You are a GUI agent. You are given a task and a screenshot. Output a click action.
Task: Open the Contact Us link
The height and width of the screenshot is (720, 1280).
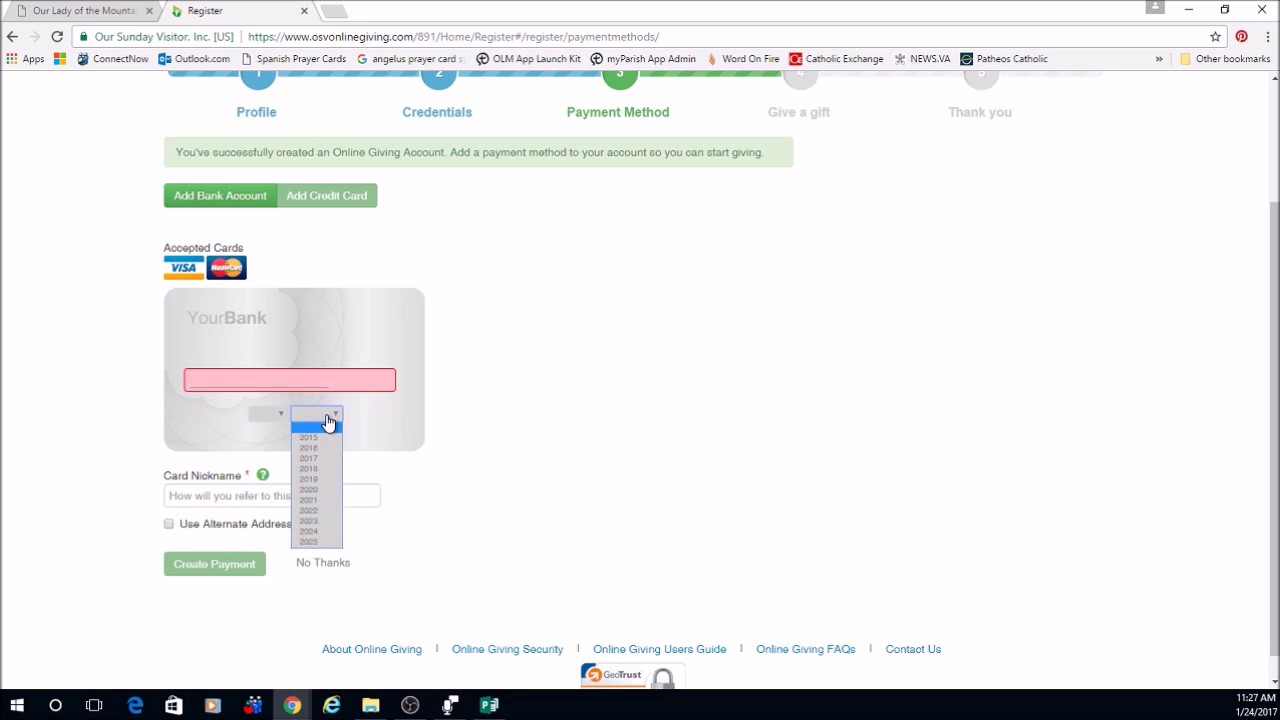click(x=913, y=649)
